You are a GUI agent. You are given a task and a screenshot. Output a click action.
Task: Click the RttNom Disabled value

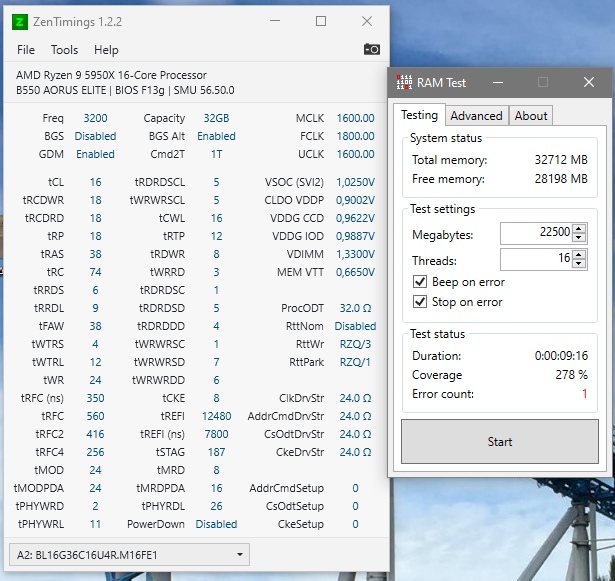click(355, 326)
